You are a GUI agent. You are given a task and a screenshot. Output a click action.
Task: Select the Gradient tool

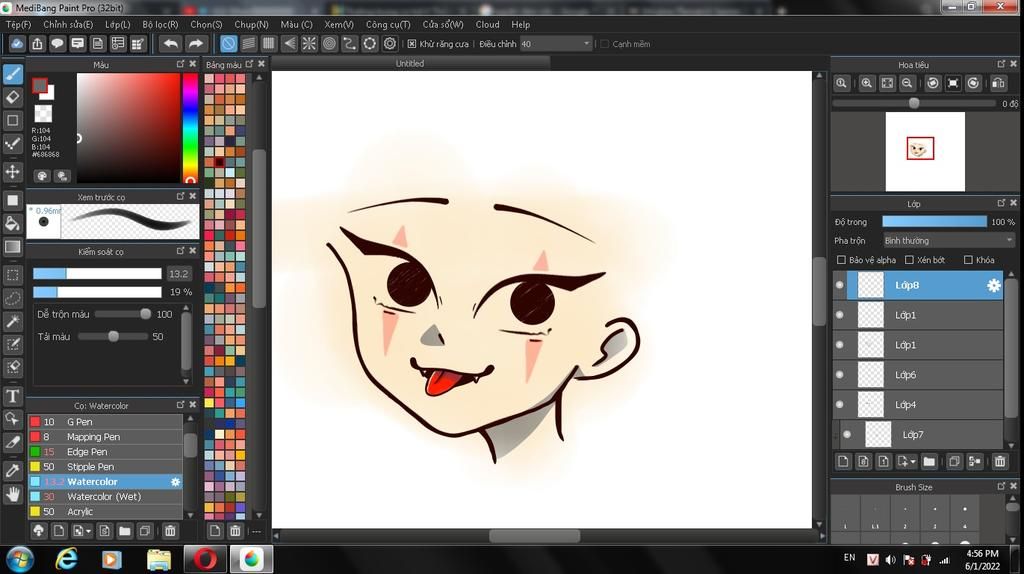(12, 247)
